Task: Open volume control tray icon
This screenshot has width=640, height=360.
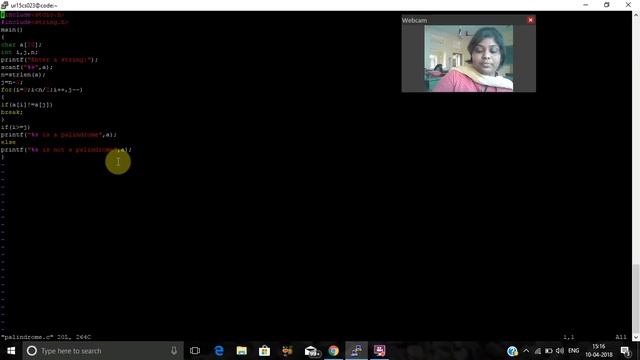Action: 560,351
